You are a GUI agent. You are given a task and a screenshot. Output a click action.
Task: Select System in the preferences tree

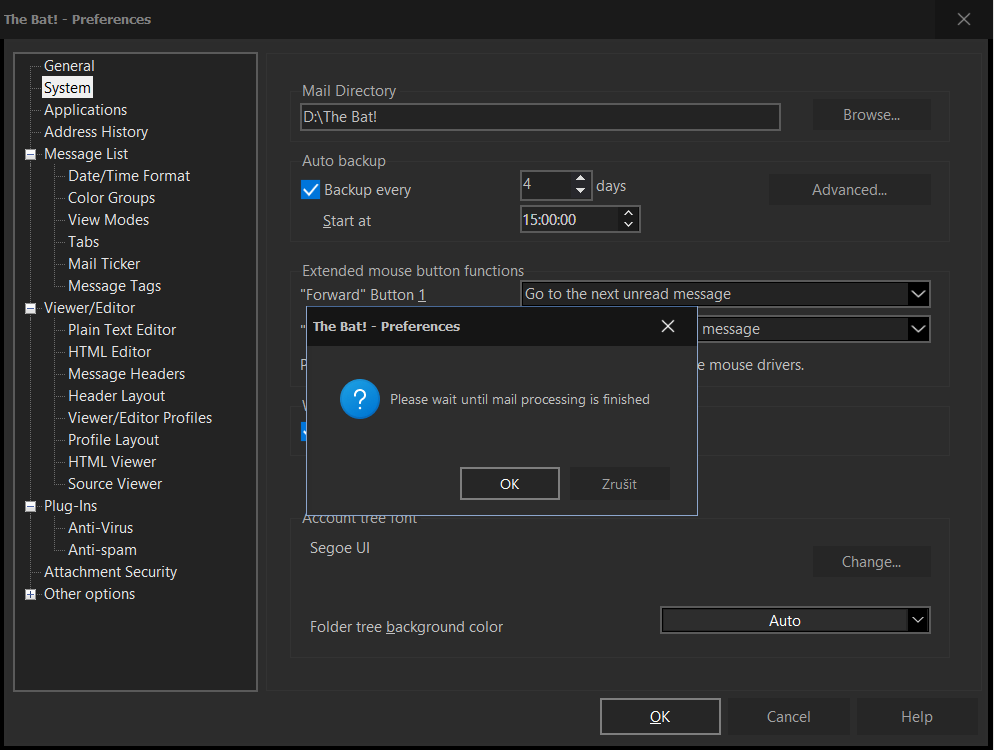pyautogui.click(x=67, y=87)
